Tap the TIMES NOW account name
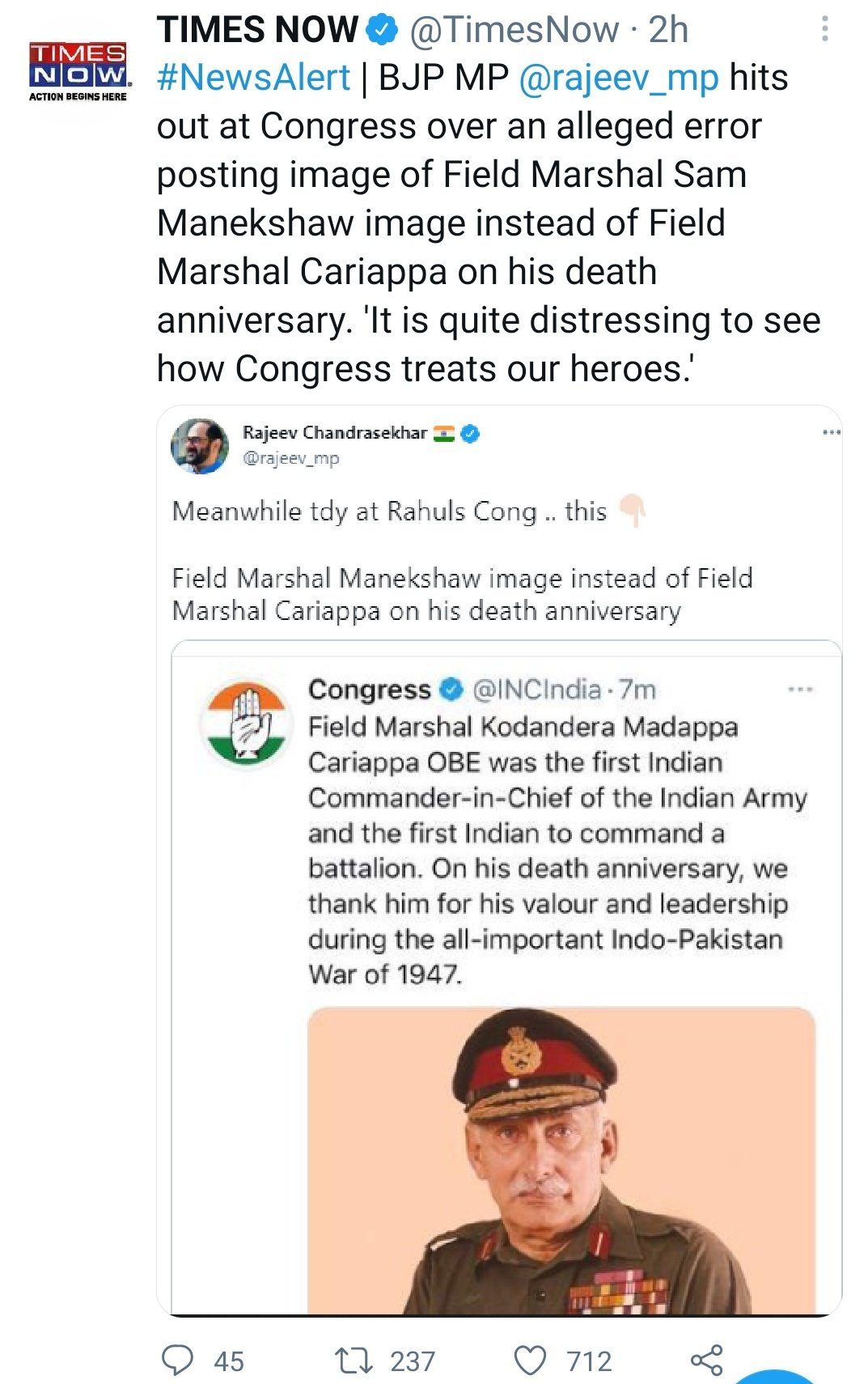The image size is (868, 1384). pyautogui.click(x=257, y=30)
